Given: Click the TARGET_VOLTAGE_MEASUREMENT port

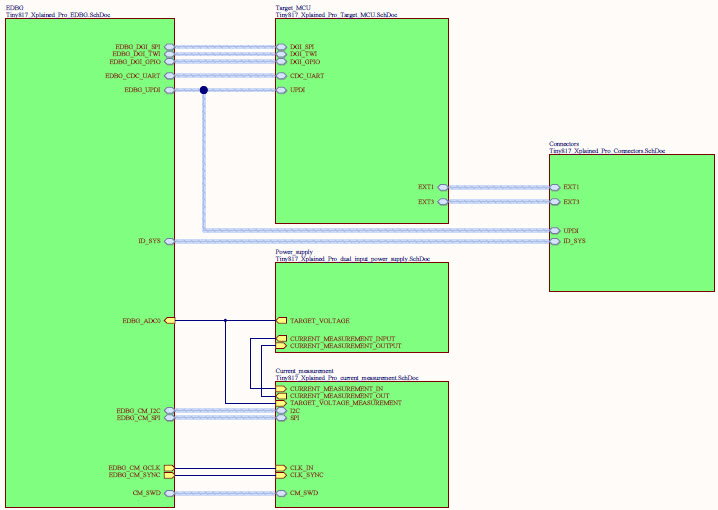Looking at the screenshot, I should [282, 402].
